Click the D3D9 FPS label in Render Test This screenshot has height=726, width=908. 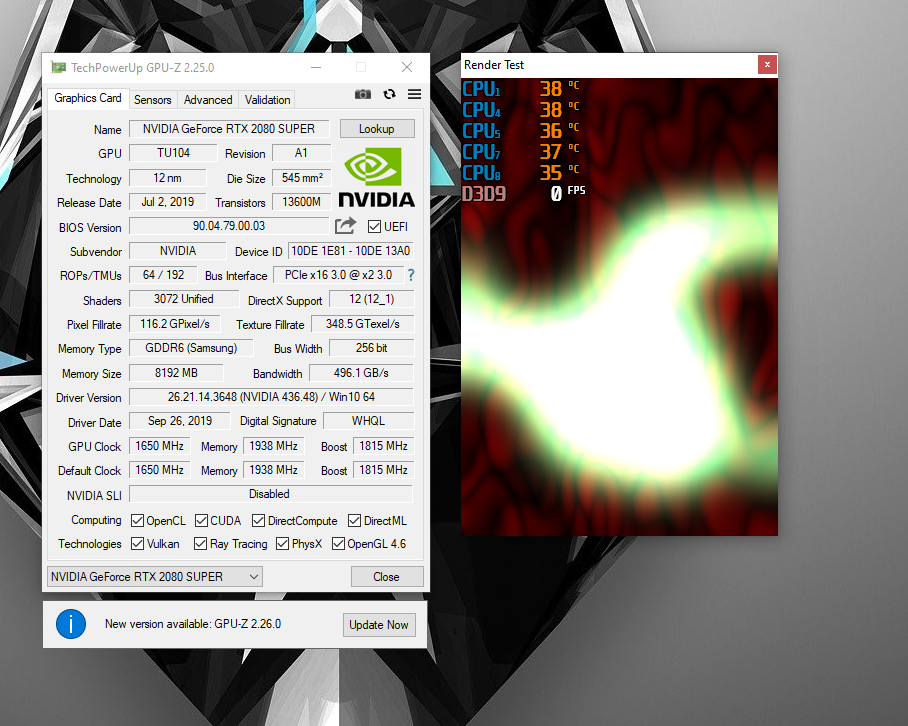point(484,193)
